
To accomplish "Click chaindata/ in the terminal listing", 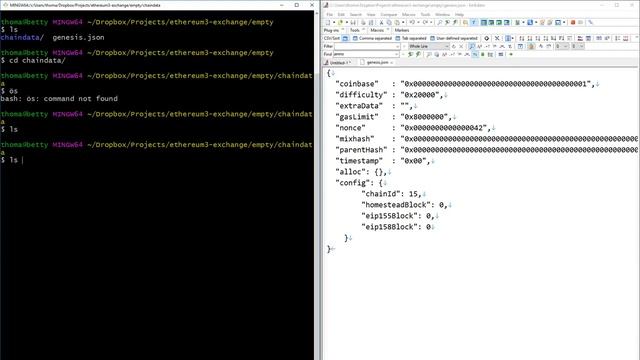I will coord(22,38).
